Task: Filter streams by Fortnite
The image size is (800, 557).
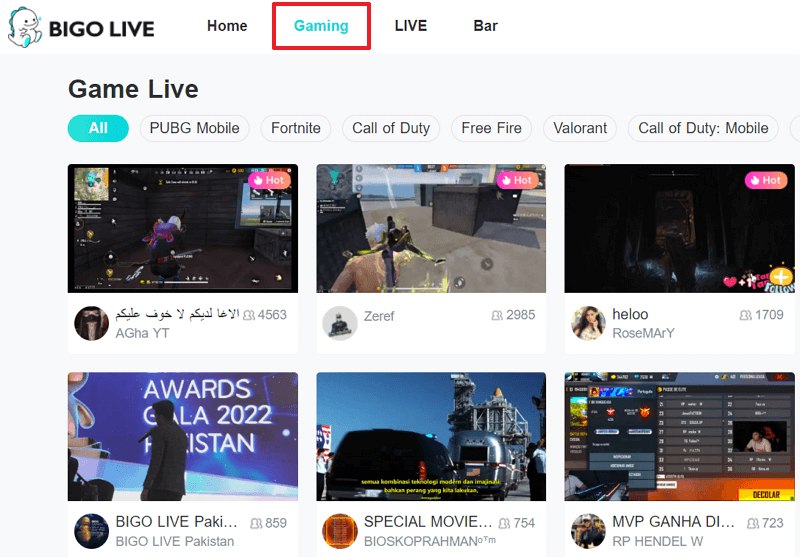Action: [296, 128]
